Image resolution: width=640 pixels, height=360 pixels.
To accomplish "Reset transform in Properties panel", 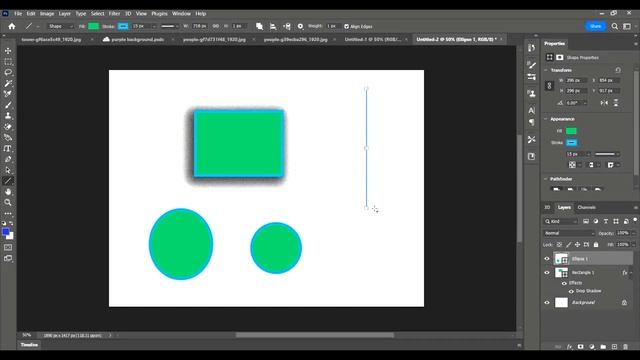I will coord(618,70).
